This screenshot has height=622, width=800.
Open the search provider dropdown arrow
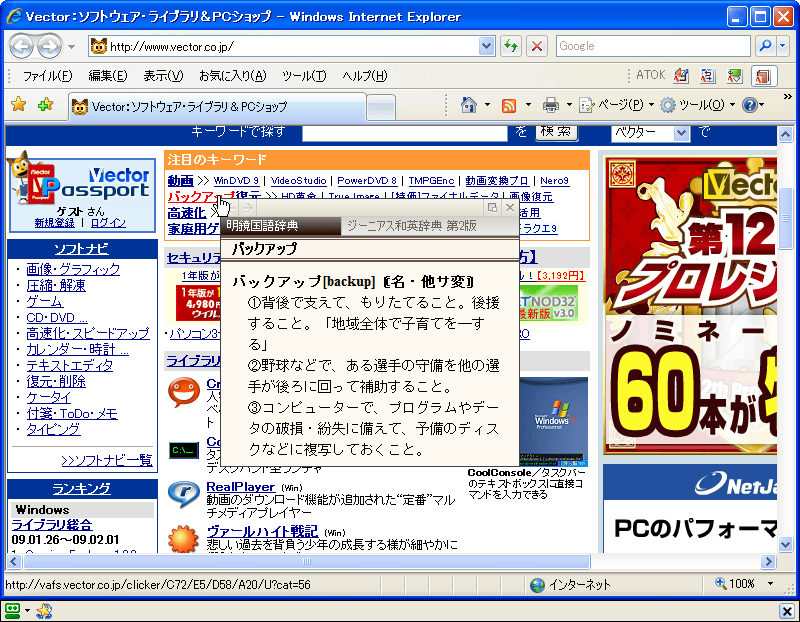(x=783, y=46)
